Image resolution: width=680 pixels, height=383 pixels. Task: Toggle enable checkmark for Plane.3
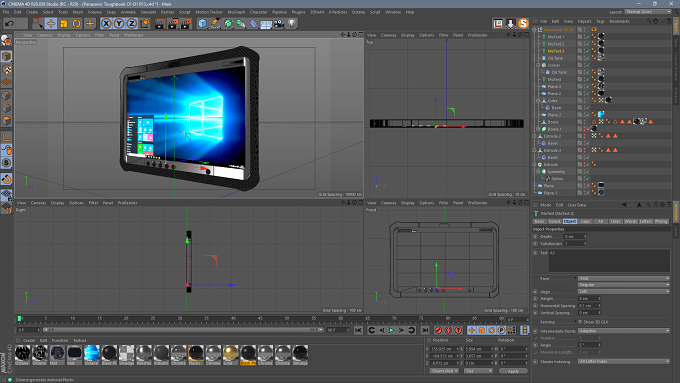[x=588, y=86]
